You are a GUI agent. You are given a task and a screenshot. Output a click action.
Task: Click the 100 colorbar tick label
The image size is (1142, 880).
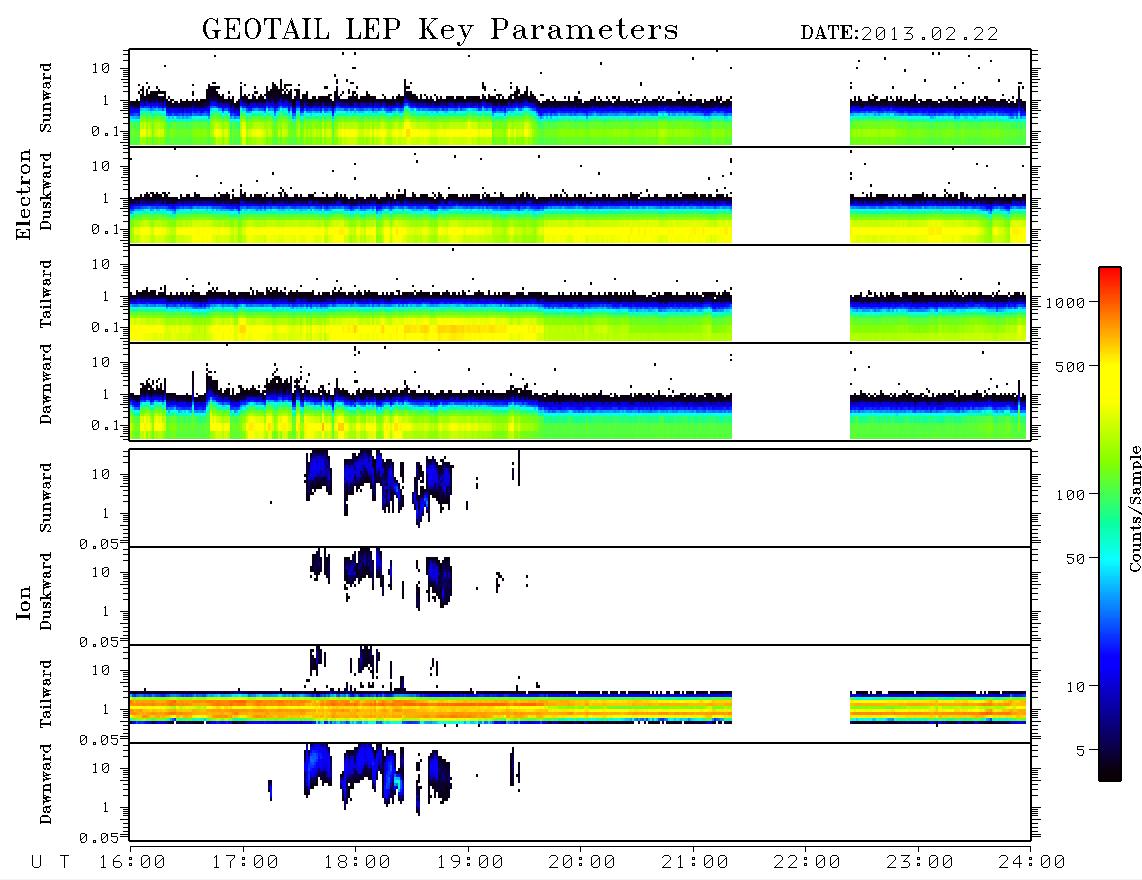(x=1070, y=495)
